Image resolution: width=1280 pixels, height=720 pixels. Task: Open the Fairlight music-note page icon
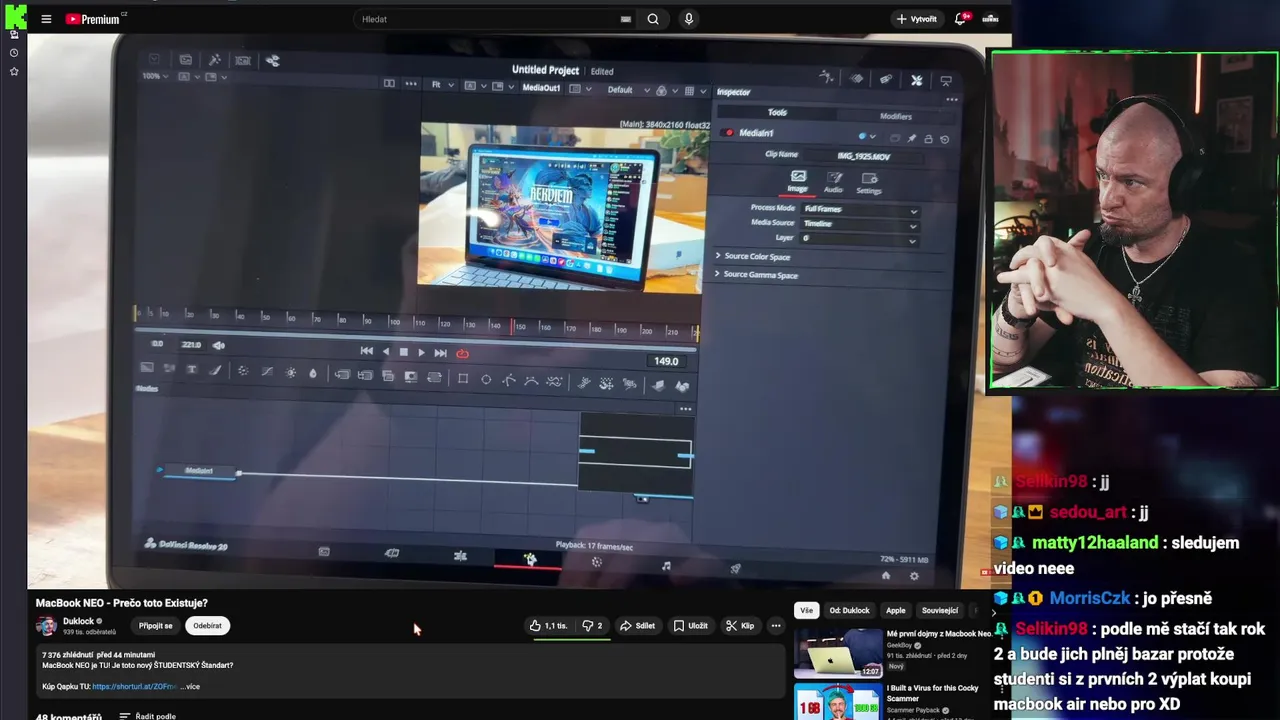point(666,566)
